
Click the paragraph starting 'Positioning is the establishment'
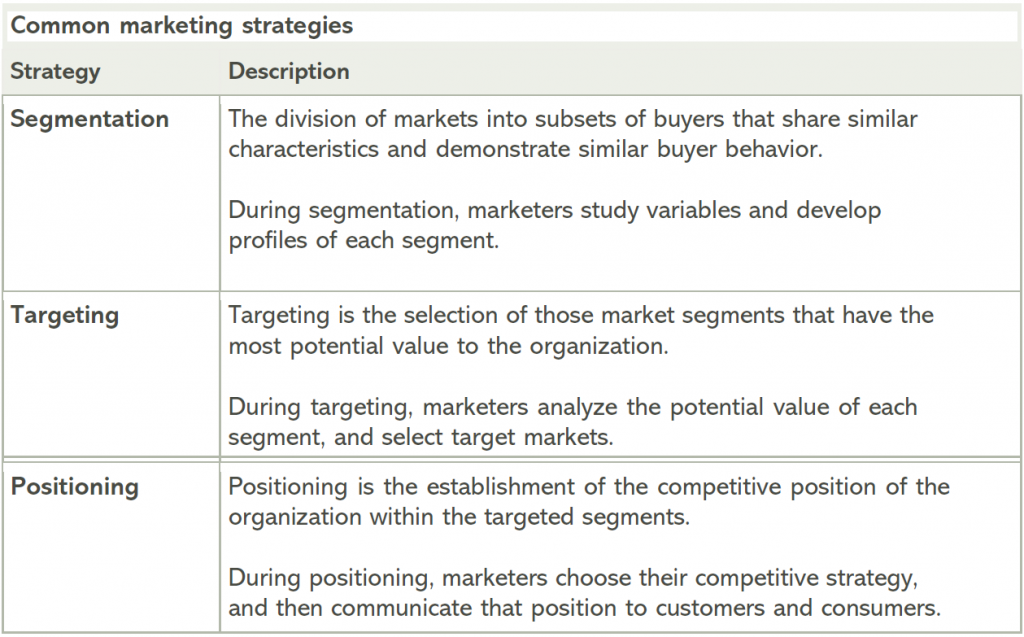coord(588,502)
